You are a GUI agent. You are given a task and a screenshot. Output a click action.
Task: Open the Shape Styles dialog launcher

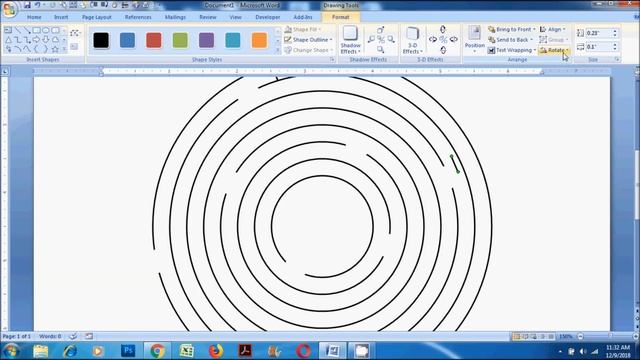point(332,60)
